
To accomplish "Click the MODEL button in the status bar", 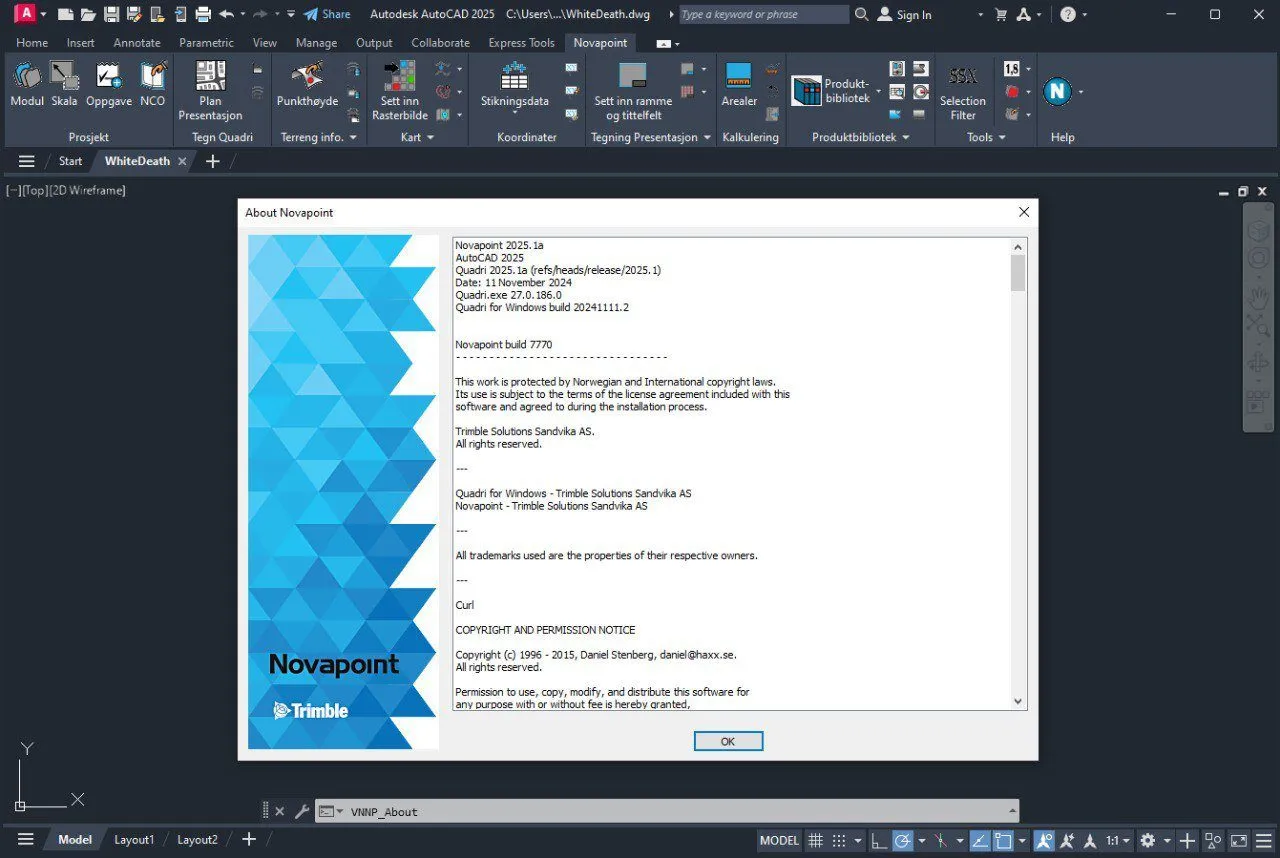I will point(778,840).
